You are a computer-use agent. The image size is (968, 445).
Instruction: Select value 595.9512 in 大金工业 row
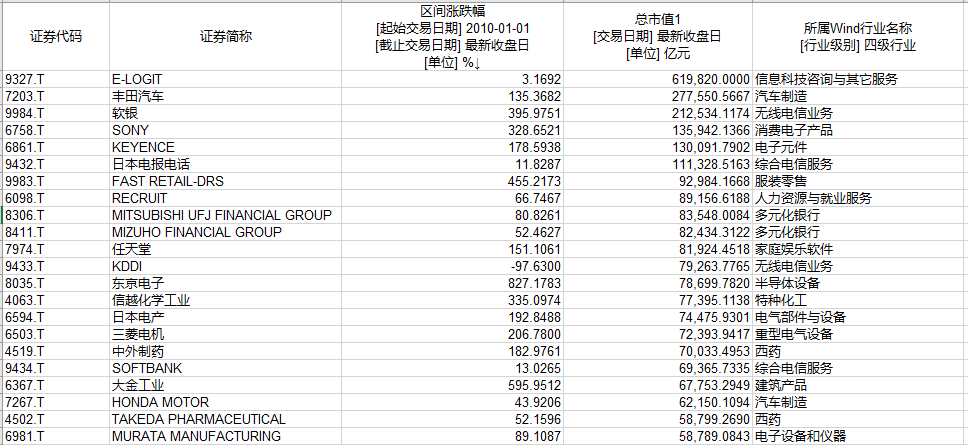pyautogui.click(x=453, y=386)
